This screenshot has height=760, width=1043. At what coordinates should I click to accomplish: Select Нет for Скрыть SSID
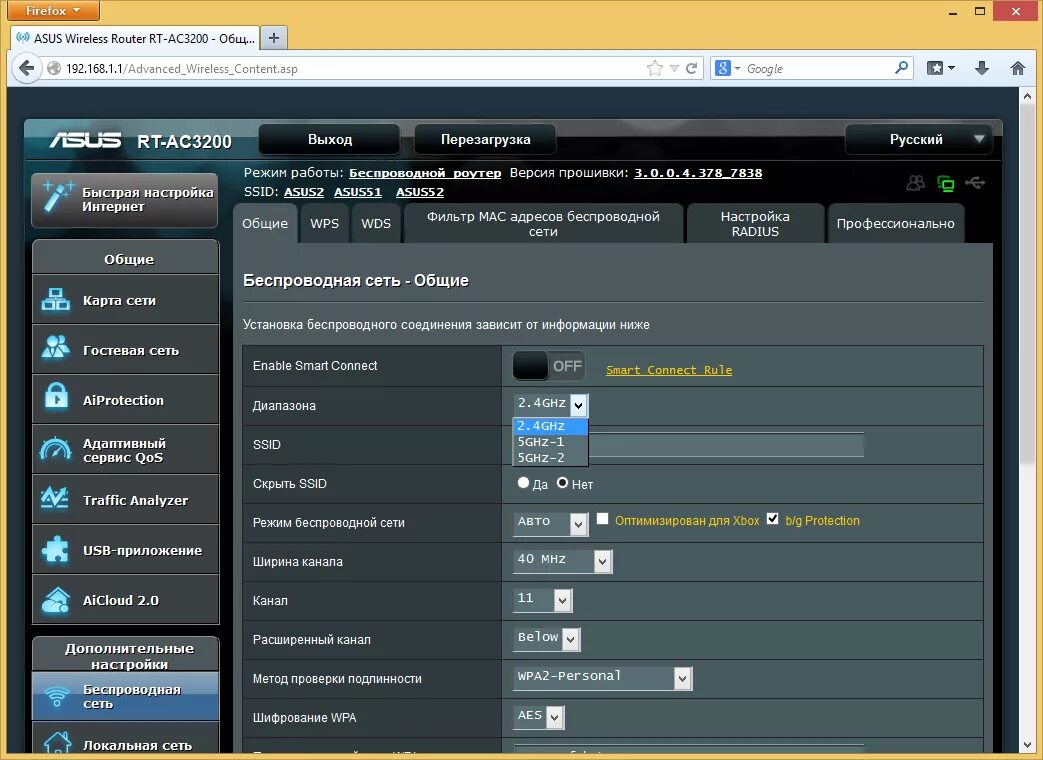pos(563,483)
